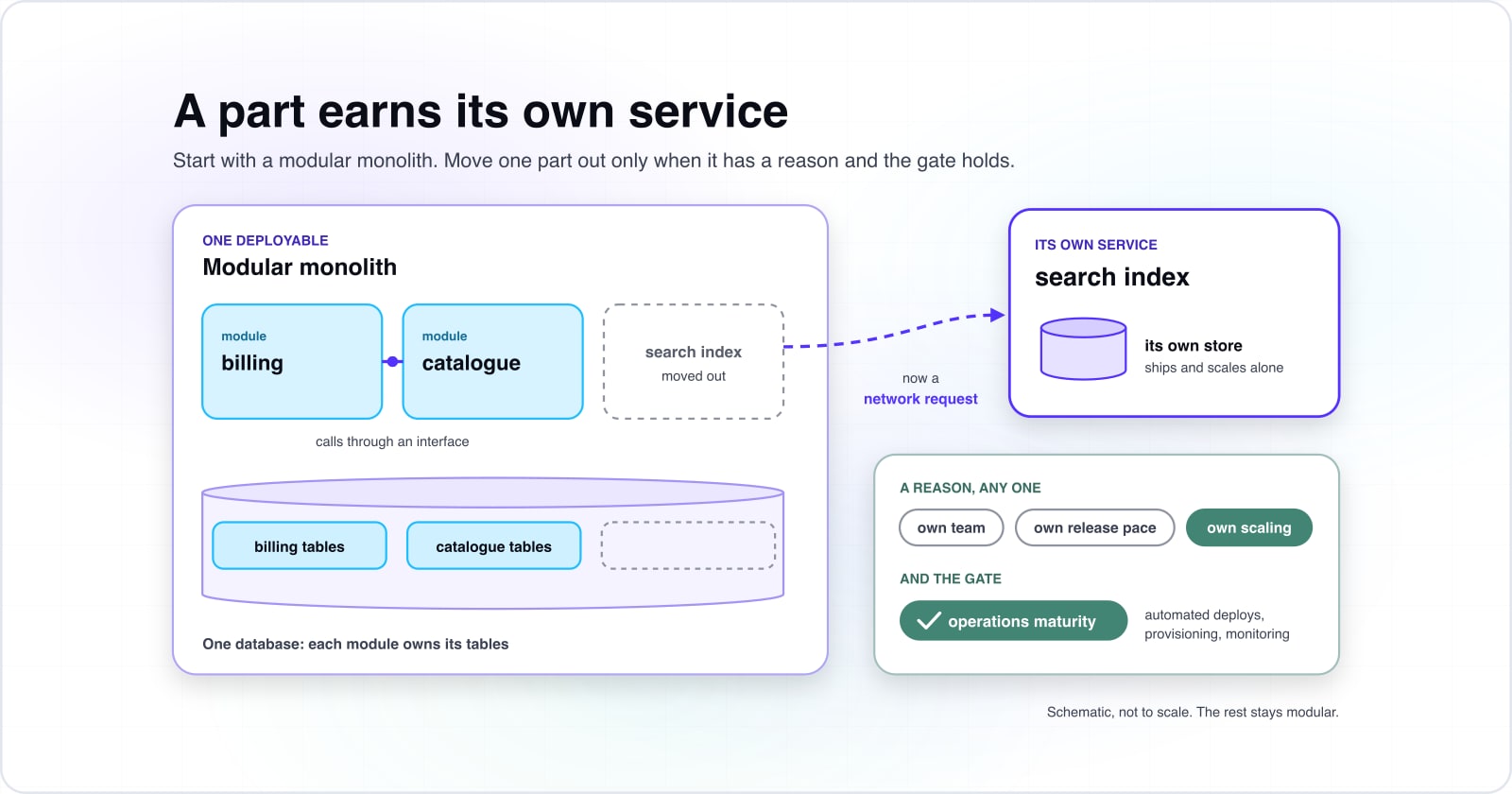Click the 'Schematic, not to scale' footnote
1512x794 pixels.
(1193, 712)
